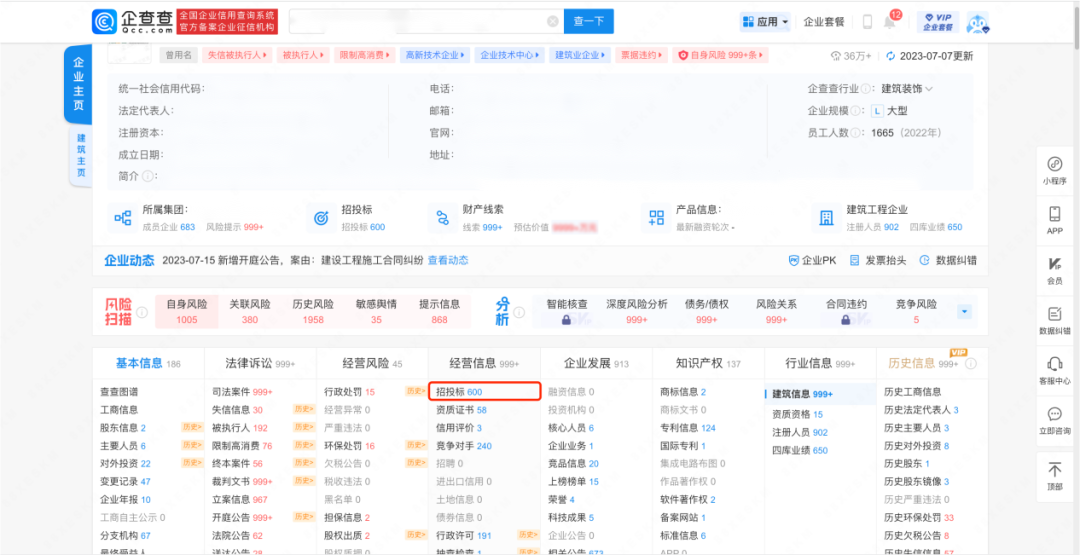Viewport: 1080px width, 555px height.
Task: Open 专利信息 124 entry
Action: click(688, 428)
